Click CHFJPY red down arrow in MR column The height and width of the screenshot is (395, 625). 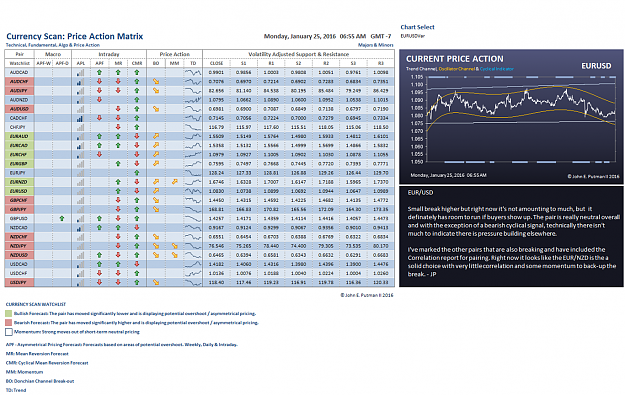click(x=118, y=127)
